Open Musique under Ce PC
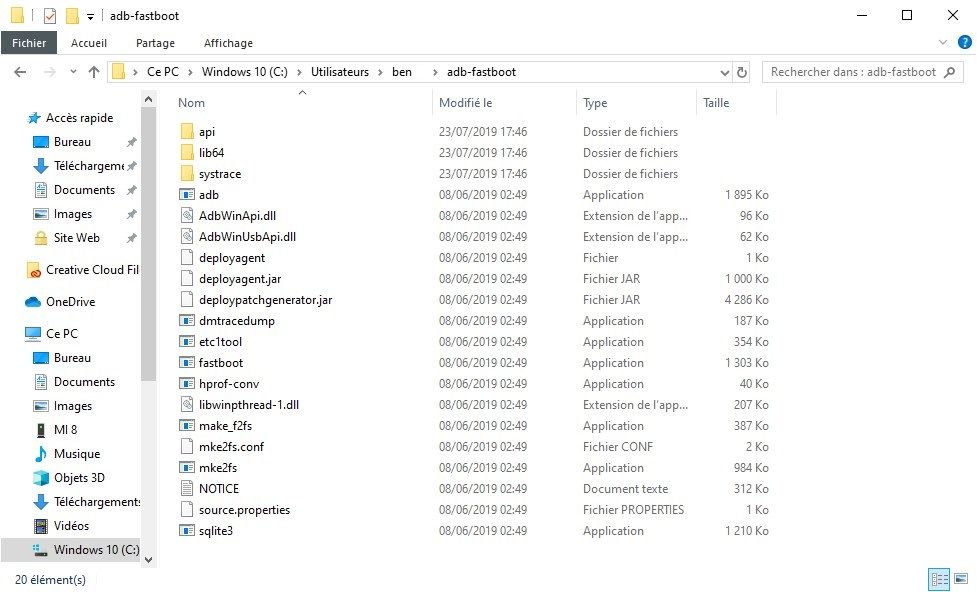 [77, 454]
